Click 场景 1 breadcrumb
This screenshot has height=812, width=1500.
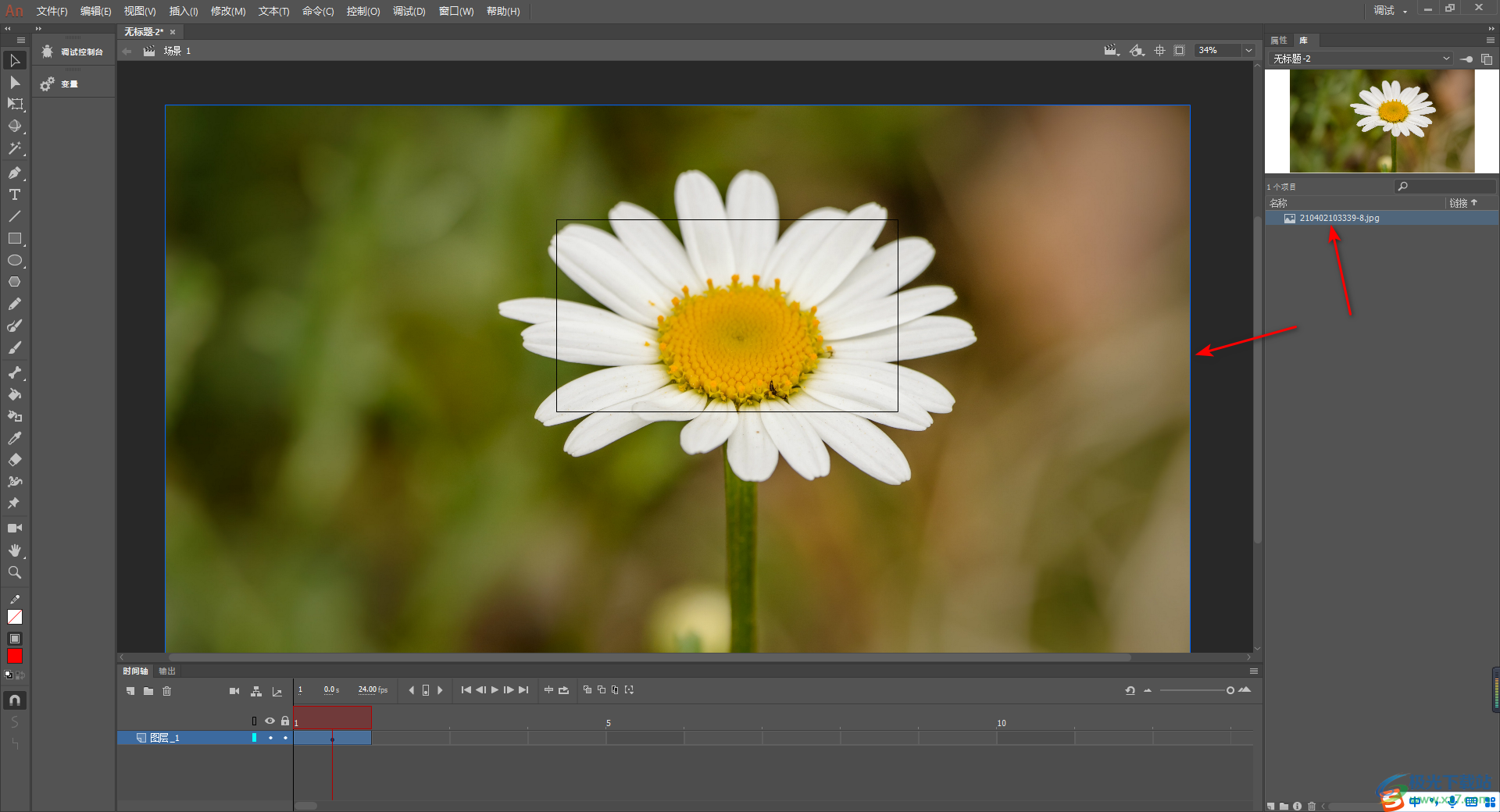(177, 51)
